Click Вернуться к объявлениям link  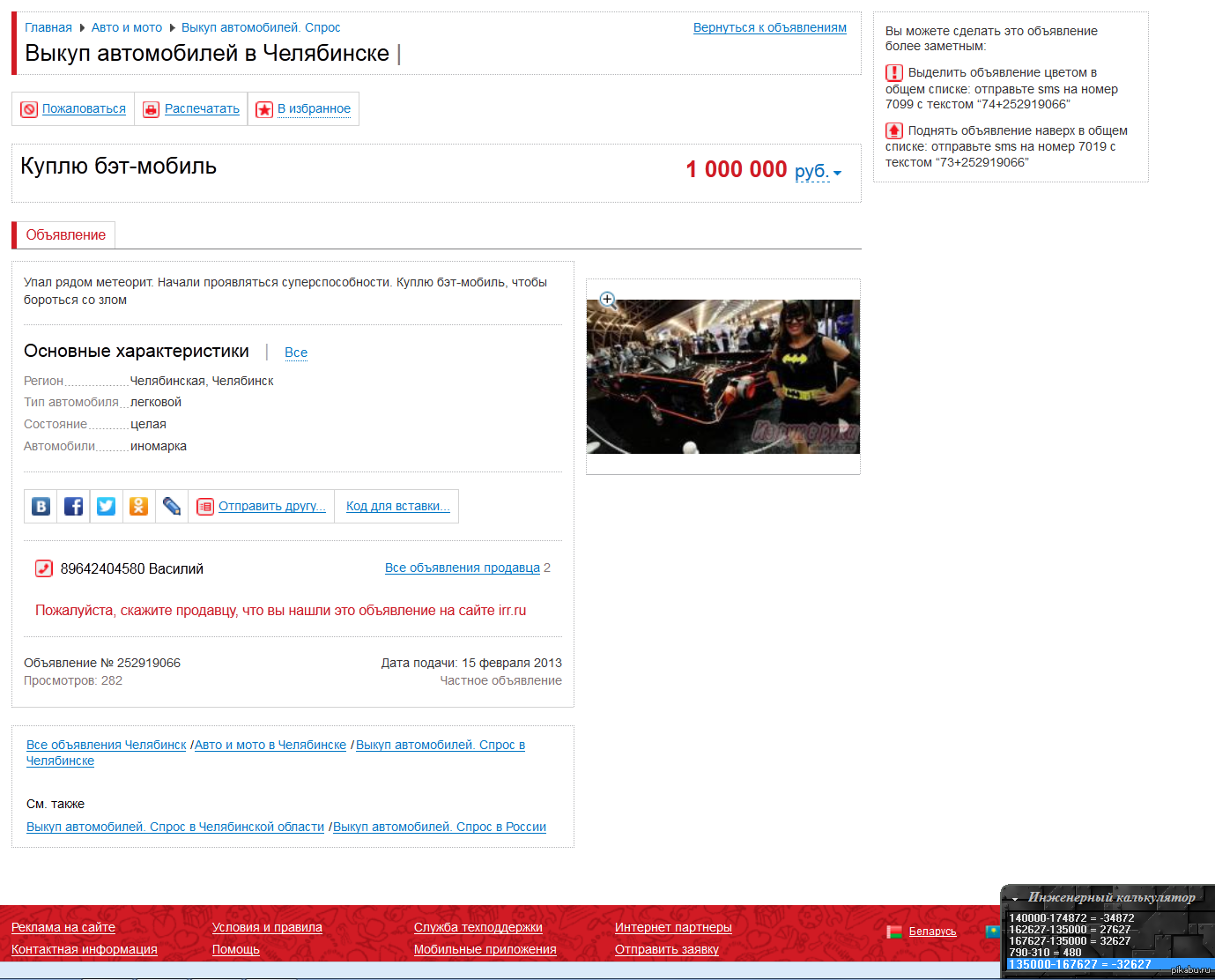click(769, 27)
